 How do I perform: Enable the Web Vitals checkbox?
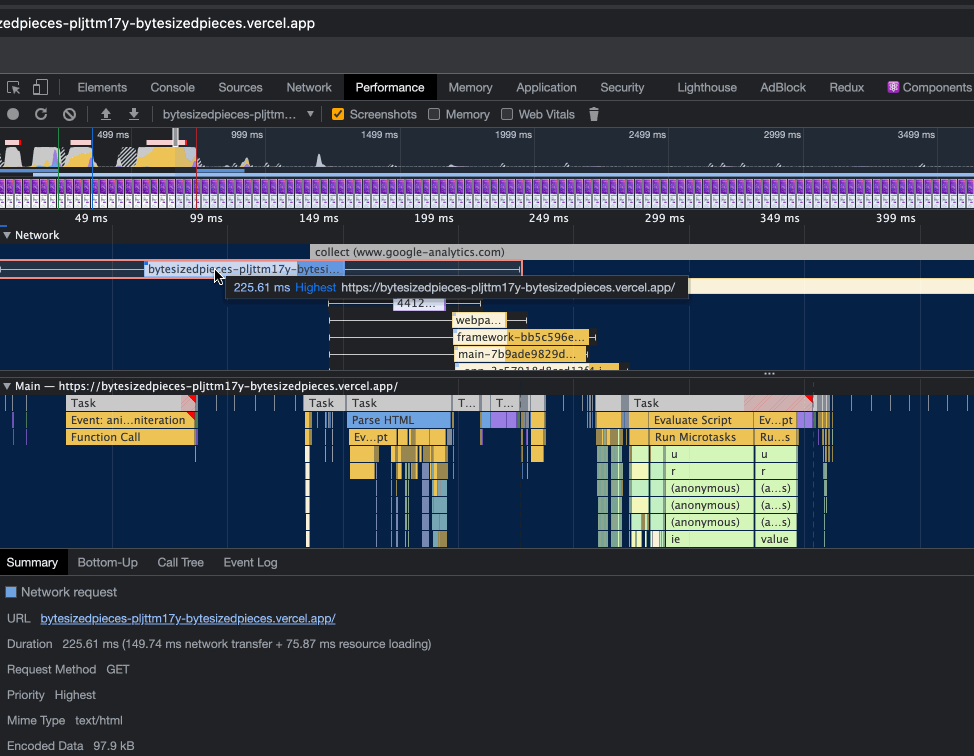(x=509, y=114)
